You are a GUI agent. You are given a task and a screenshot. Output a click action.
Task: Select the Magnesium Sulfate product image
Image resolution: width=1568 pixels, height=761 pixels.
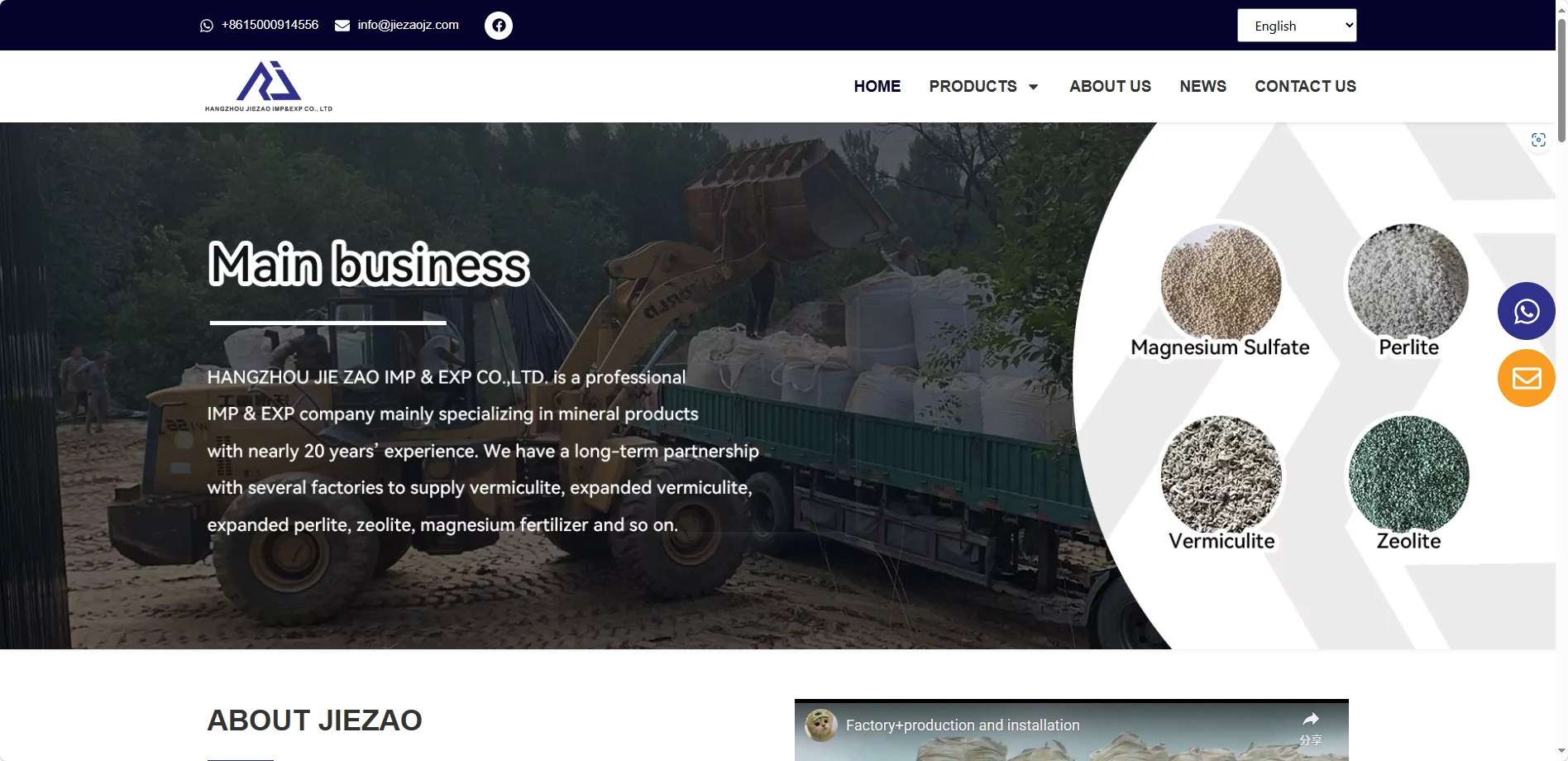tap(1221, 282)
